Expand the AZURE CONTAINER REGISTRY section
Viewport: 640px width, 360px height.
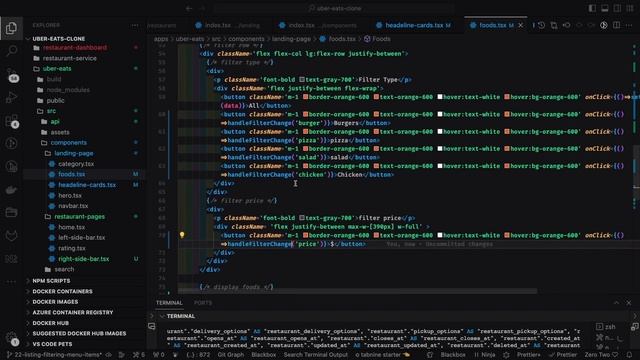(x=73, y=313)
